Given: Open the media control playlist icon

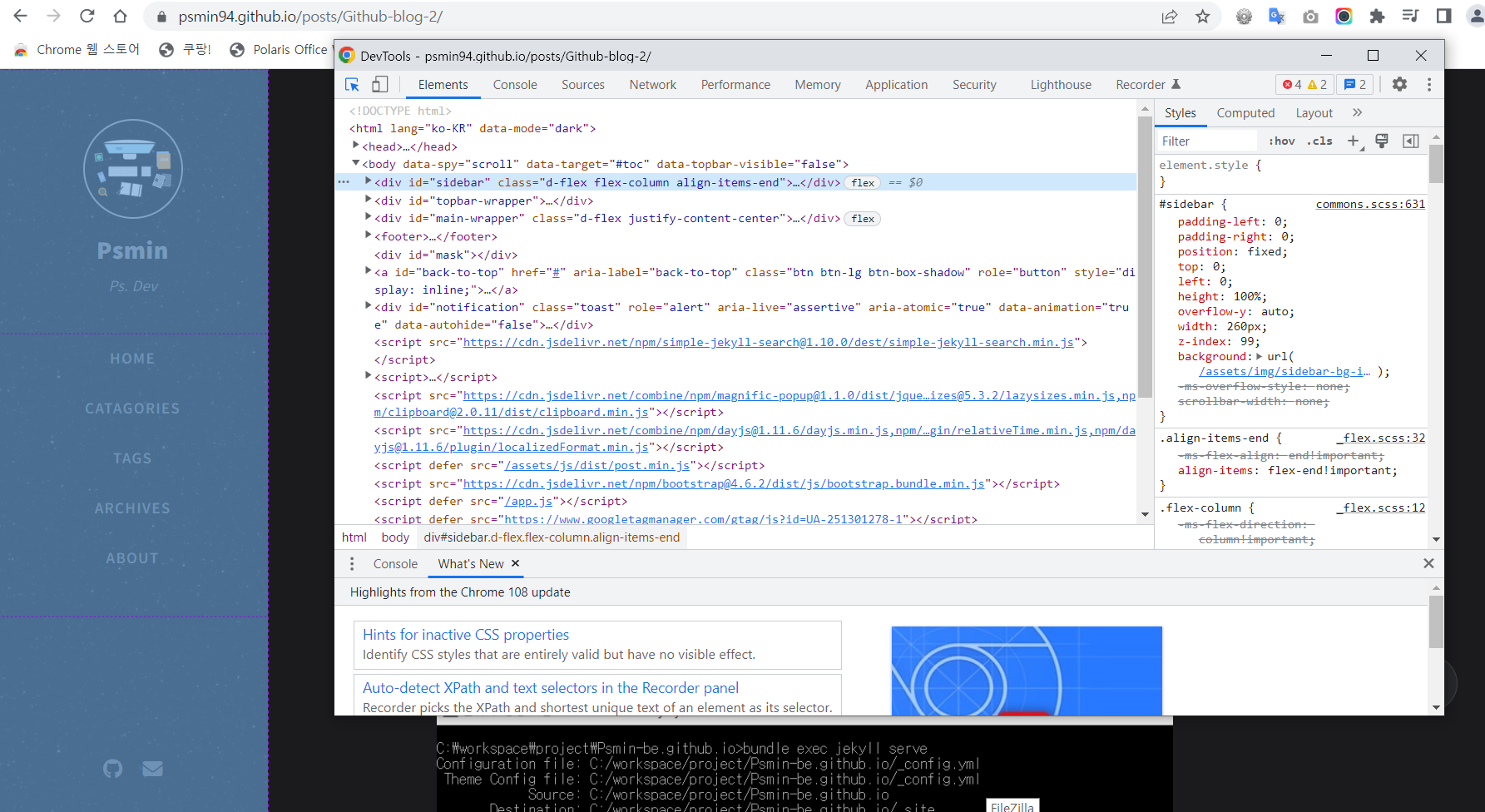Looking at the screenshot, I should (1410, 16).
